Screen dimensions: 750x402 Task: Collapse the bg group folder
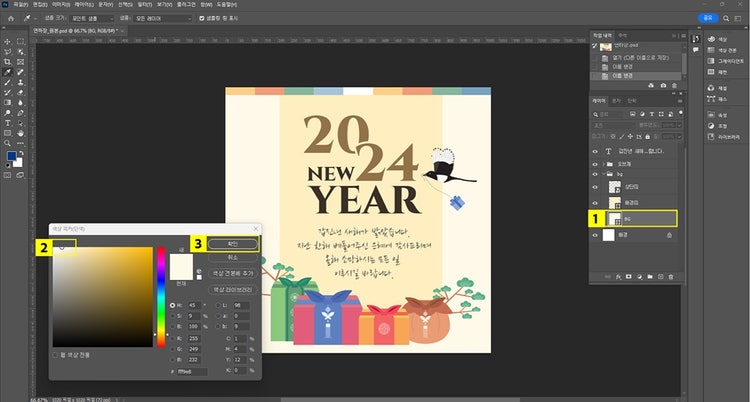tap(604, 174)
